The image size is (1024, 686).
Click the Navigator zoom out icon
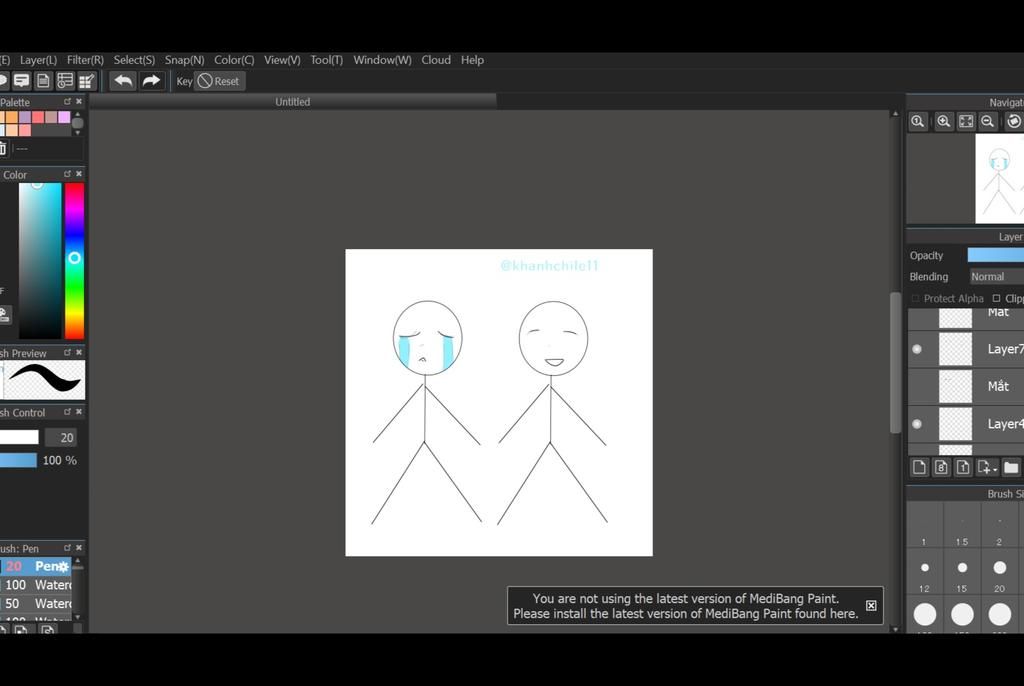pyautogui.click(x=987, y=122)
